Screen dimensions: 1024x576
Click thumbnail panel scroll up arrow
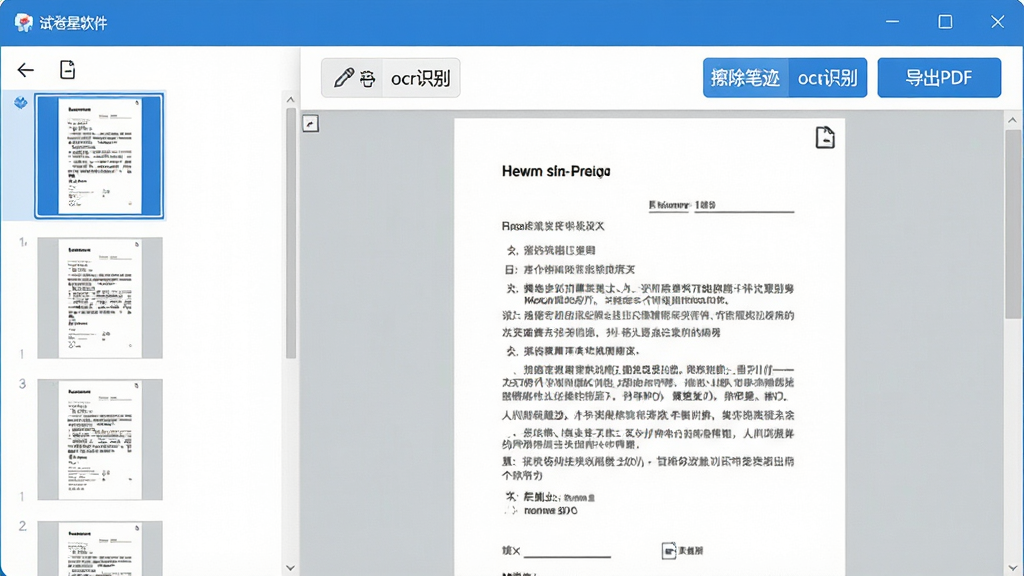291,100
